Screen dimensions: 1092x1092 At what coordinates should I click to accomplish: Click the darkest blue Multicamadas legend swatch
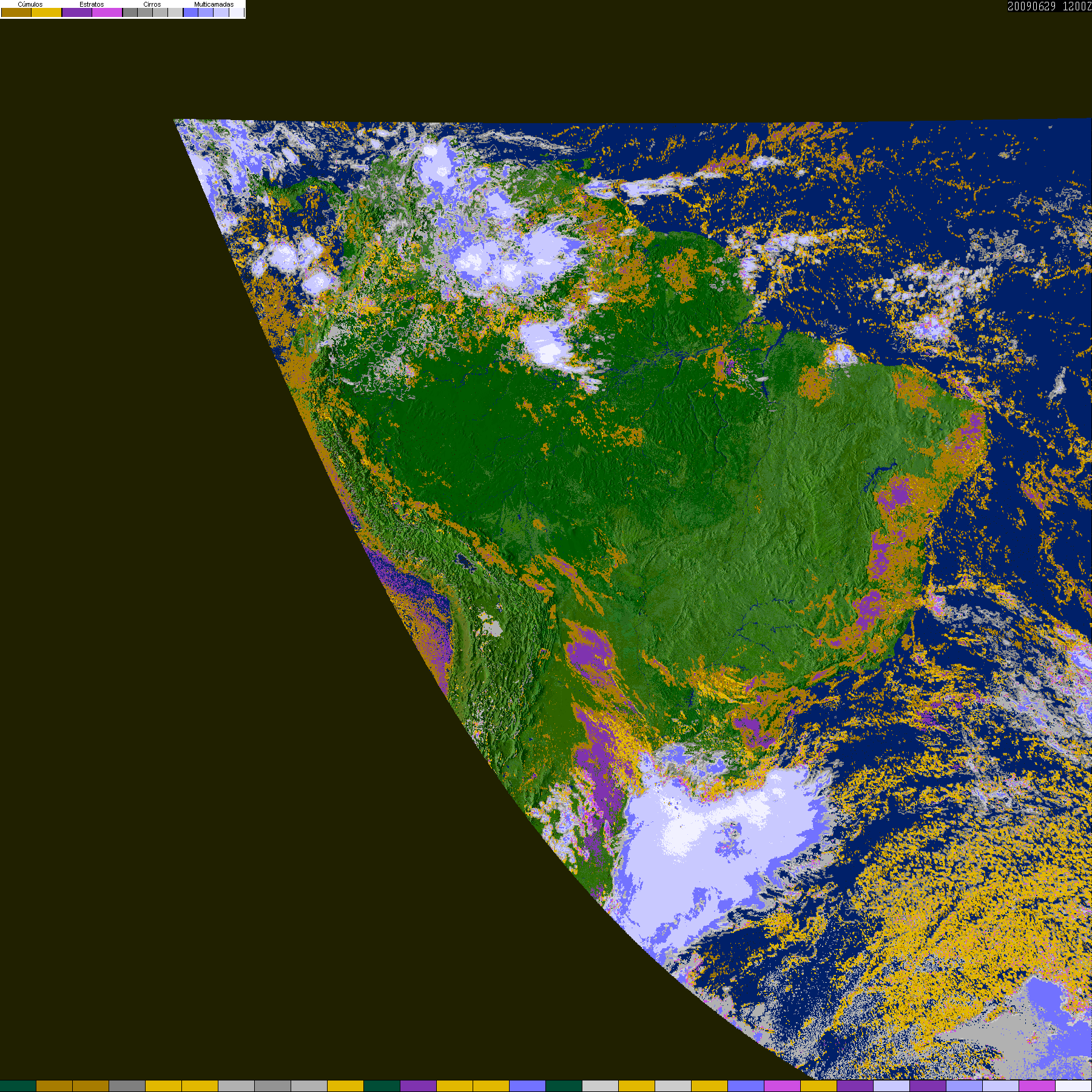pyautogui.click(x=190, y=12)
